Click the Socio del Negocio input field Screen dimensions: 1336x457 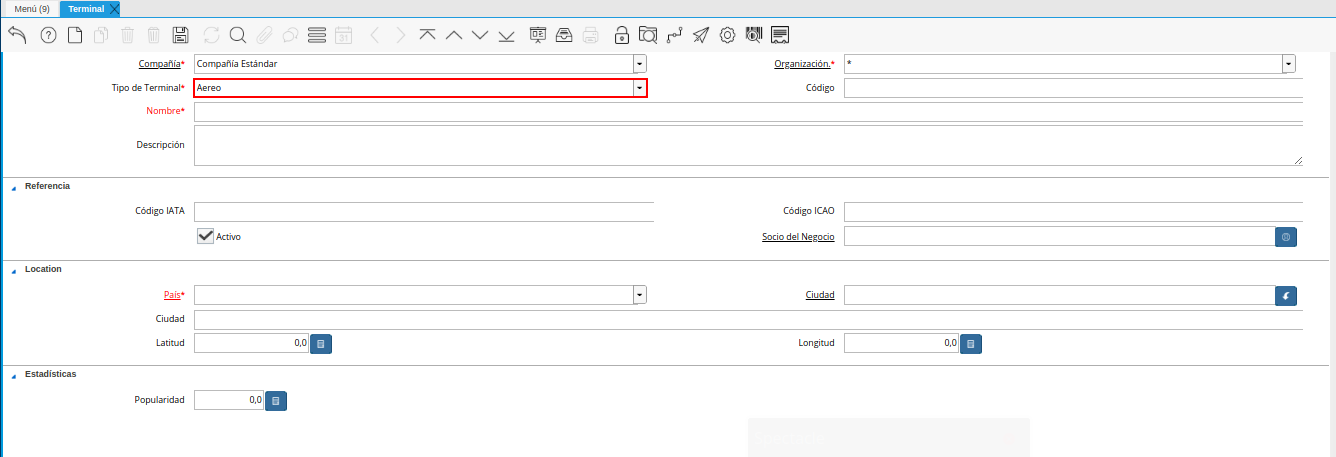point(1059,237)
